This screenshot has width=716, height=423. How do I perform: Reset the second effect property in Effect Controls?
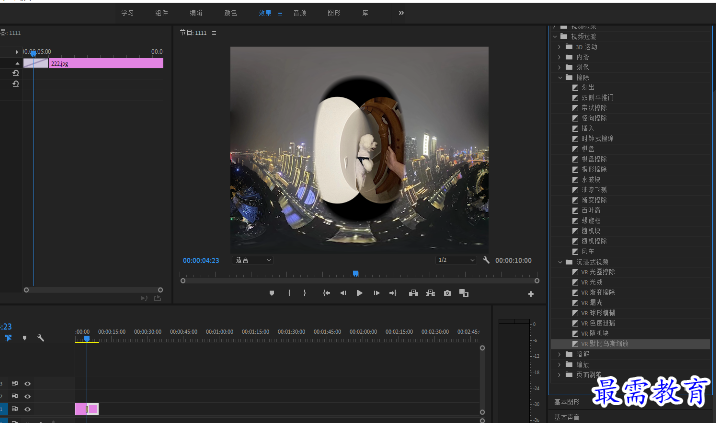pos(16,84)
